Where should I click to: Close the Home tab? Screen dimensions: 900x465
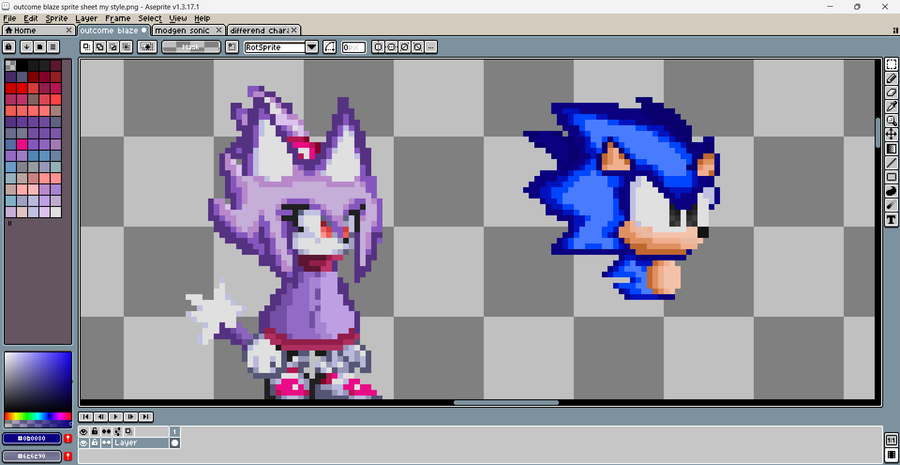pos(68,30)
